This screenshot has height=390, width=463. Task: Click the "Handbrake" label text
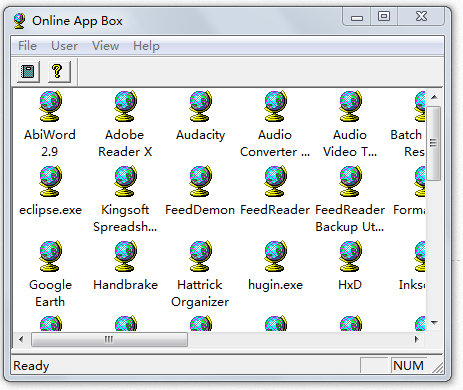tap(125, 285)
